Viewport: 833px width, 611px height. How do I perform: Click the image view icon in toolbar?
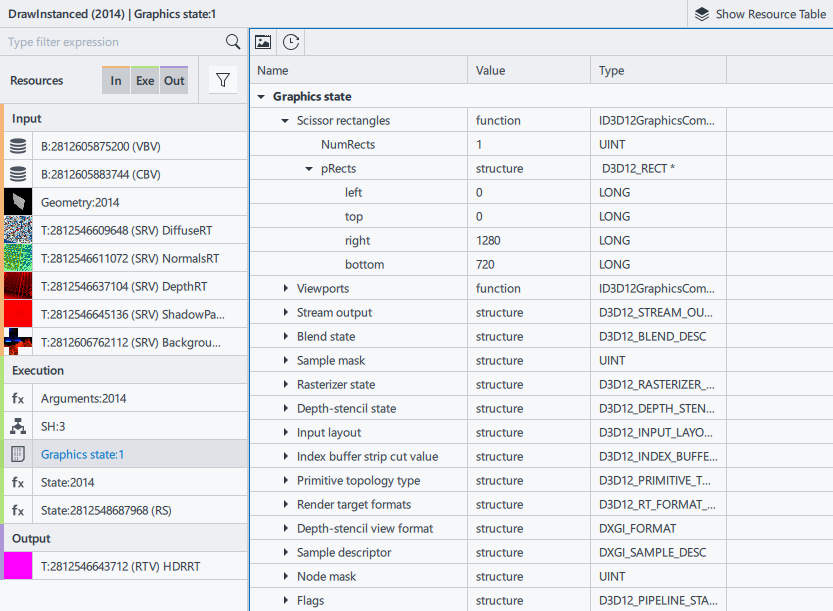[263, 42]
